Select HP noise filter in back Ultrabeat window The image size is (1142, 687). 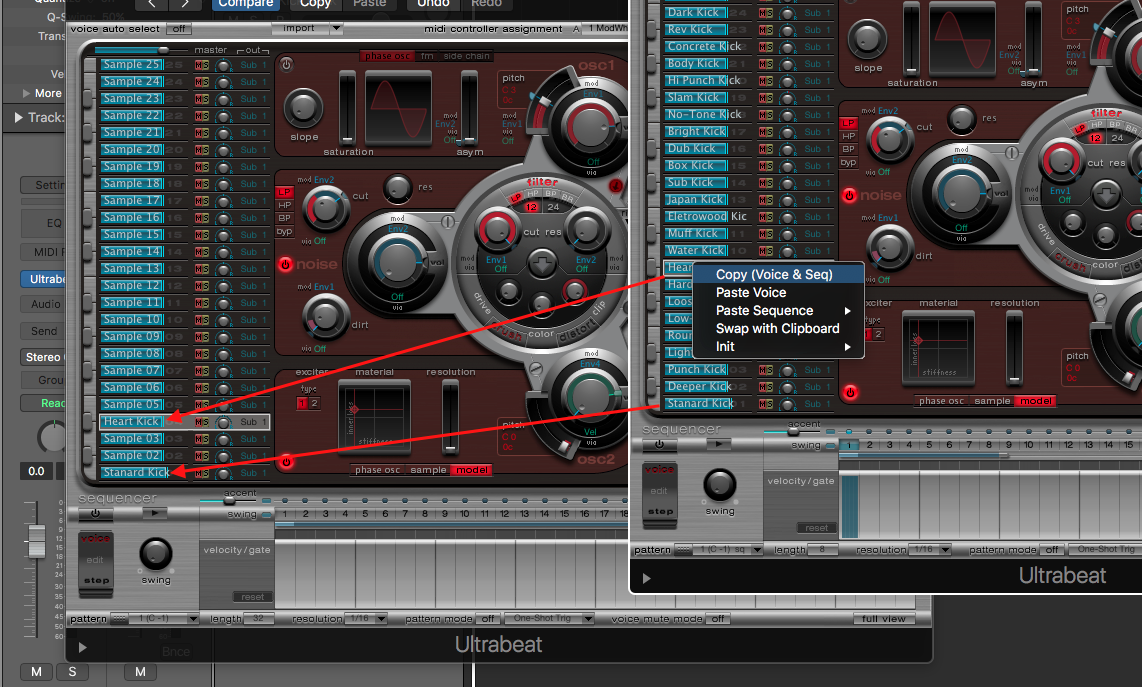tap(284, 205)
